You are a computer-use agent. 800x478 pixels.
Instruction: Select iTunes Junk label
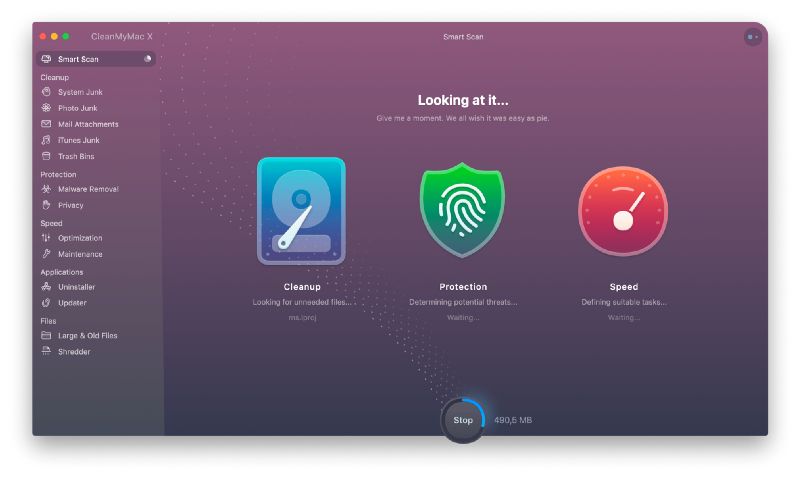point(79,140)
